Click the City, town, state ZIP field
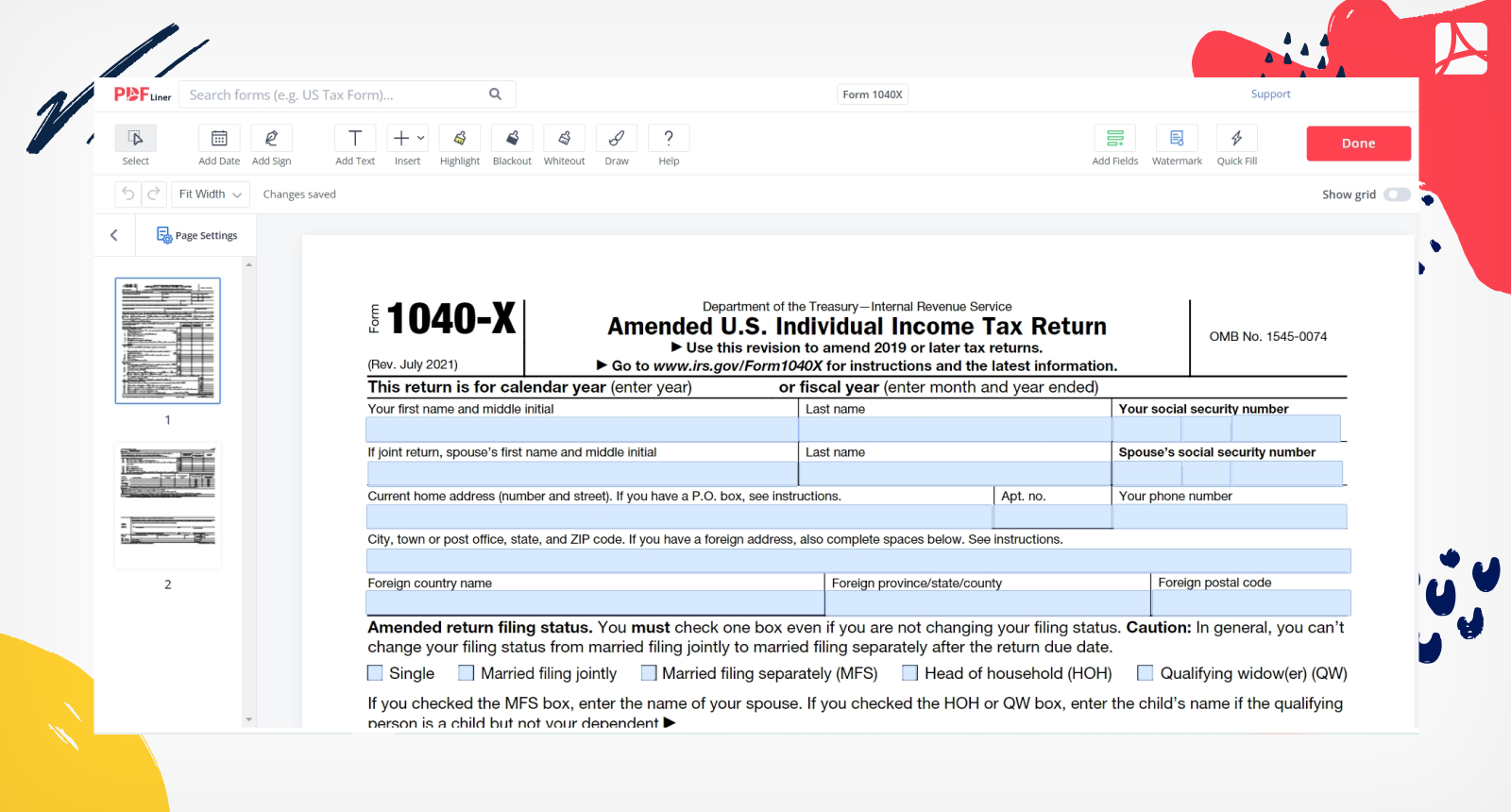1511x812 pixels. 858,561
